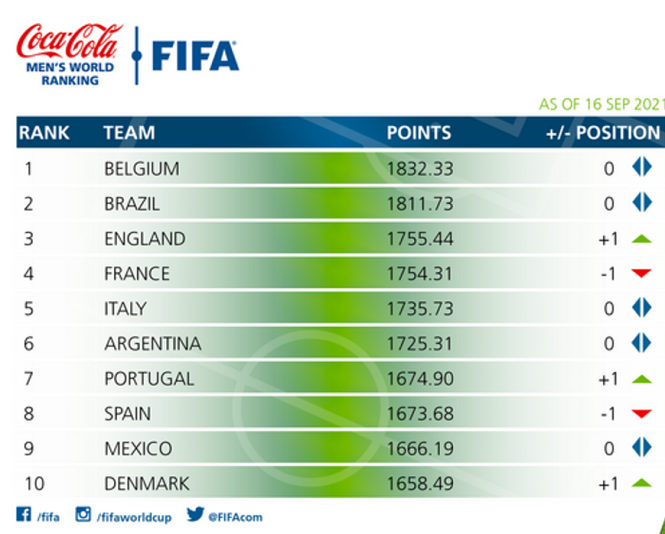Click the FIFA logo

(196, 56)
